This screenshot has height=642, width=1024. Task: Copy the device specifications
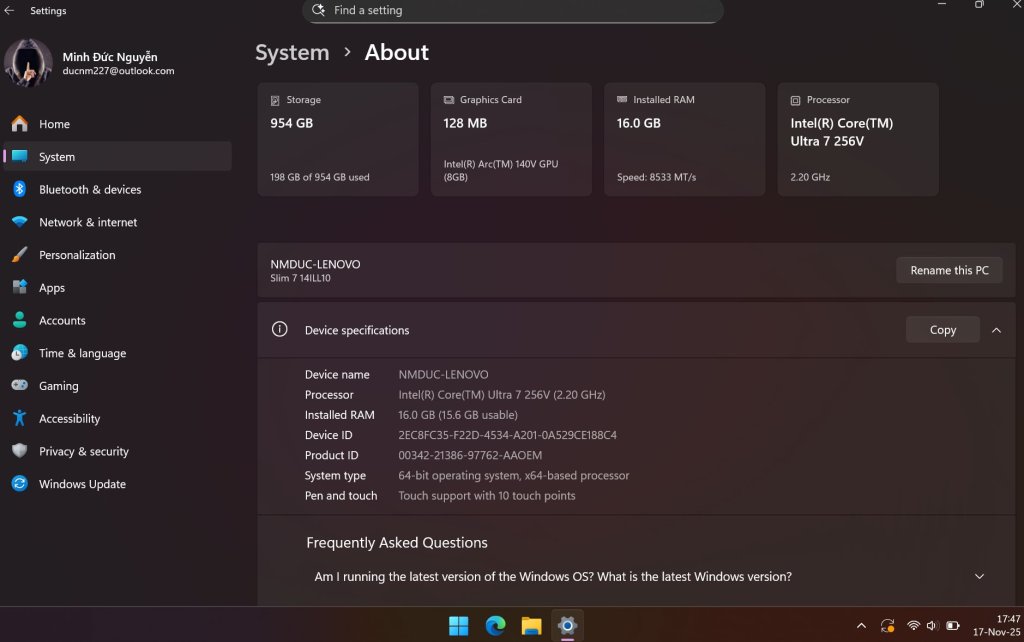[942, 330]
